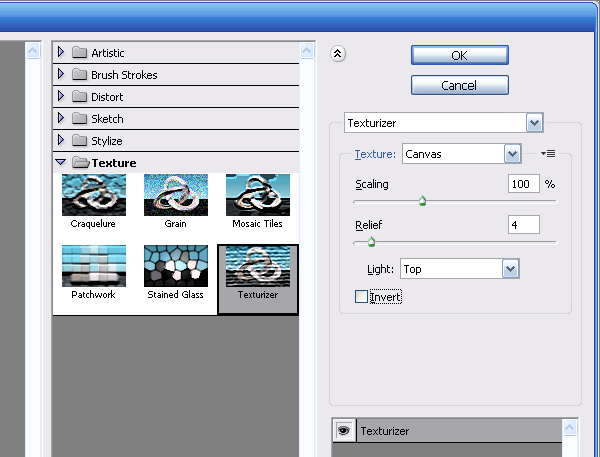Enable the Invert checkbox
600x457 pixels.
[x=361, y=297]
